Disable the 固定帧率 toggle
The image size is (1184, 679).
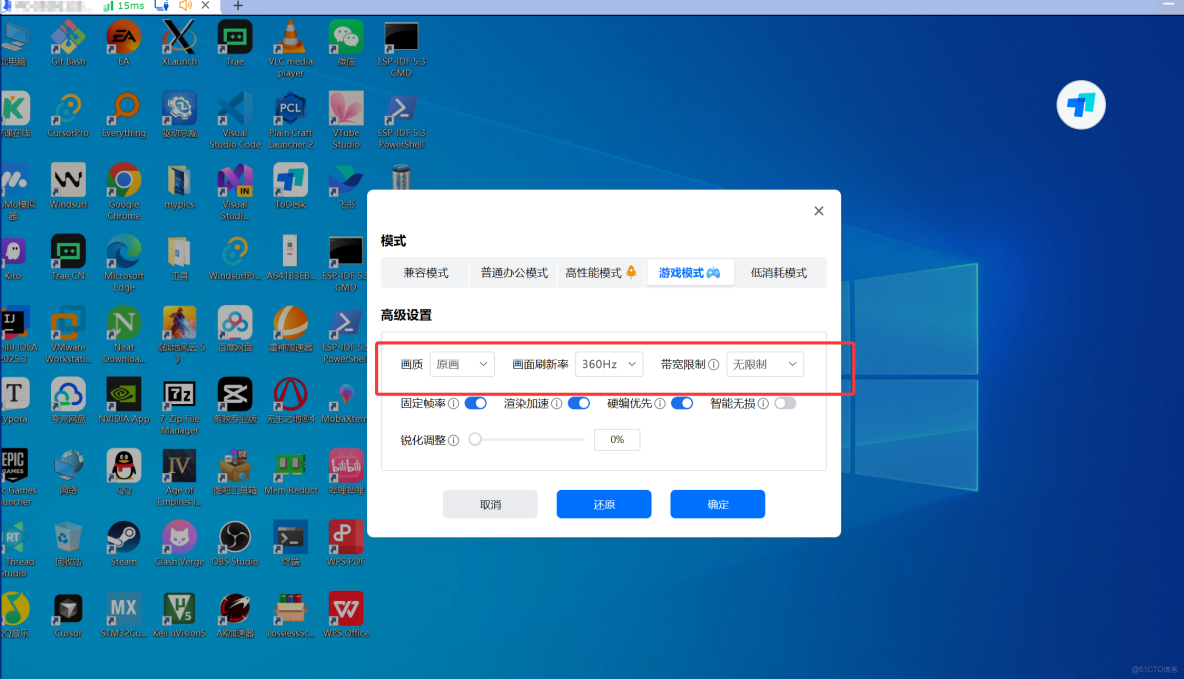pos(476,403)
